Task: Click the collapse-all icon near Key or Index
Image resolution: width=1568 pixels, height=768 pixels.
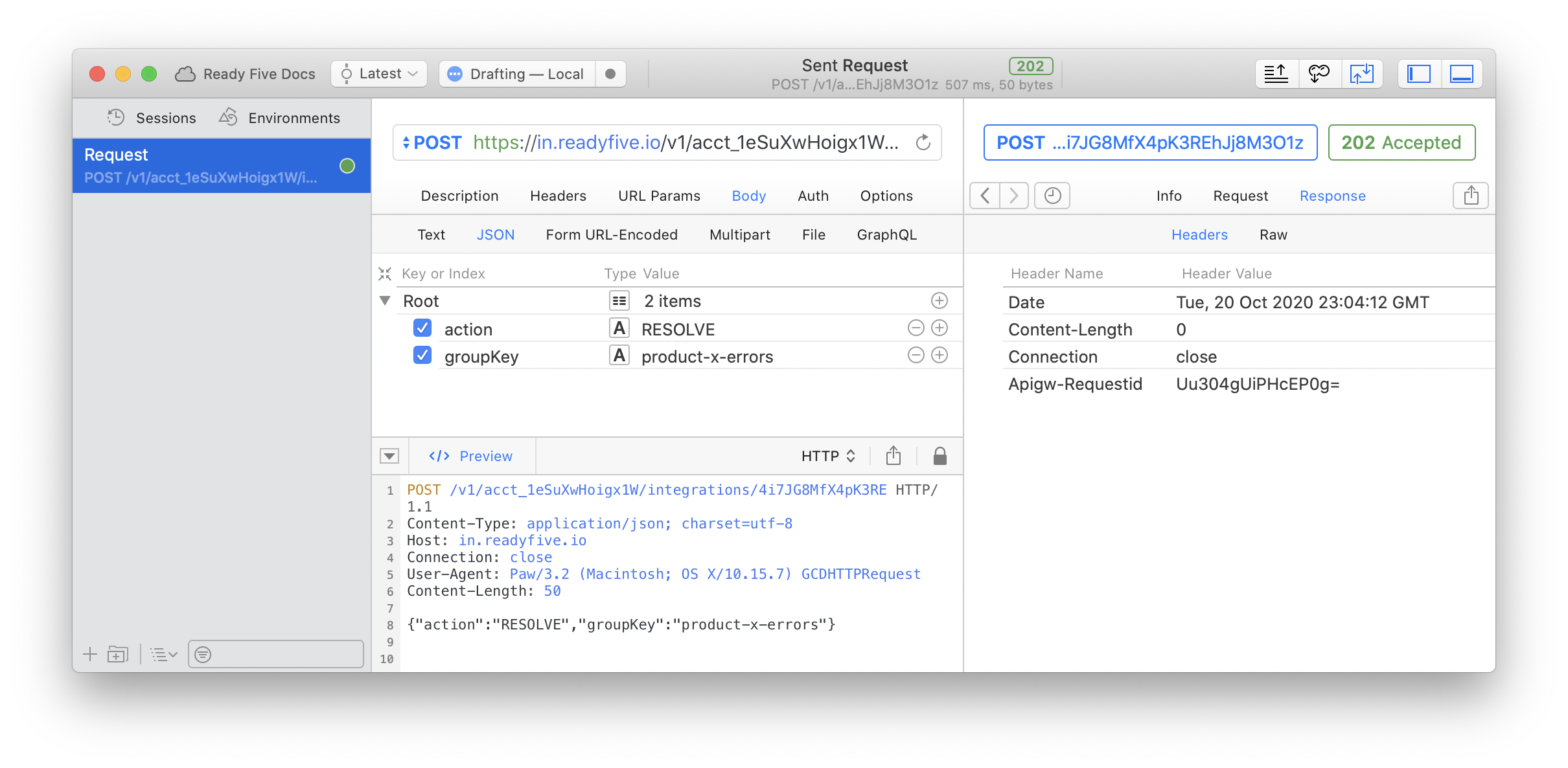Action: [385, 274]
